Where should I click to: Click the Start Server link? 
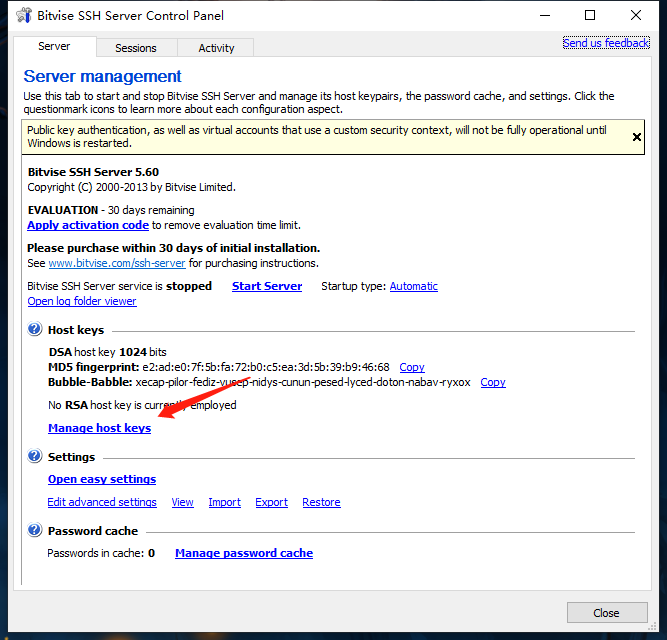click(267, 286)
